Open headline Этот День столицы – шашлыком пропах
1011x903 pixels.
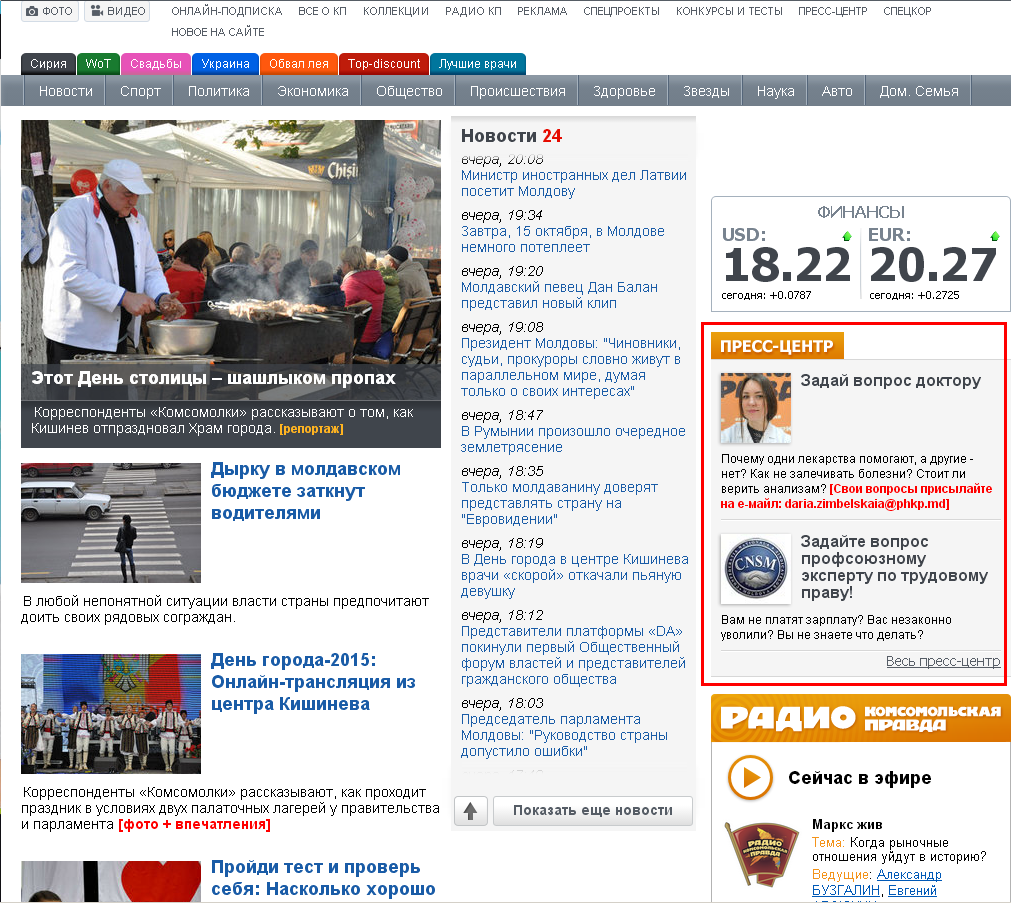click(213, 378)
